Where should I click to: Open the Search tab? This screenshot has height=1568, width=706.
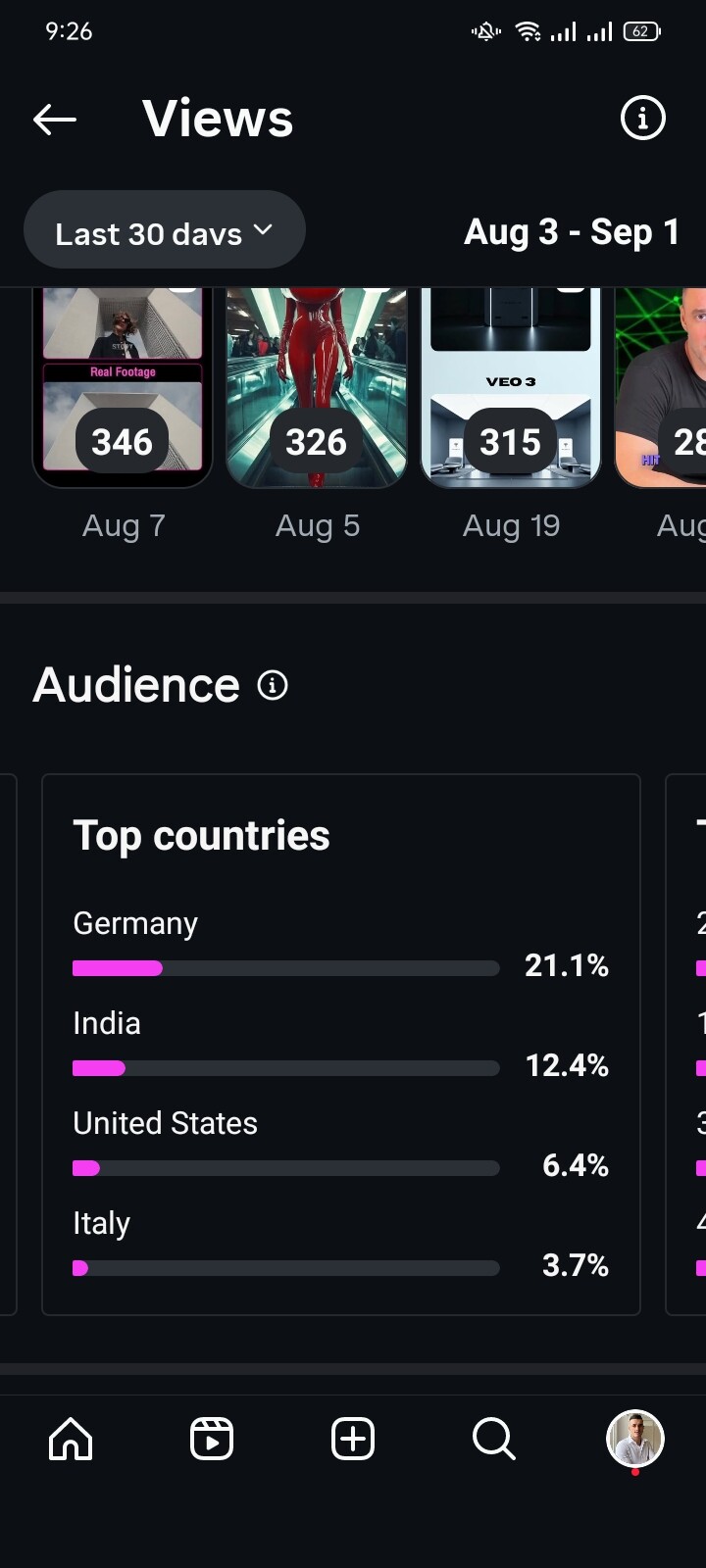493,1440
